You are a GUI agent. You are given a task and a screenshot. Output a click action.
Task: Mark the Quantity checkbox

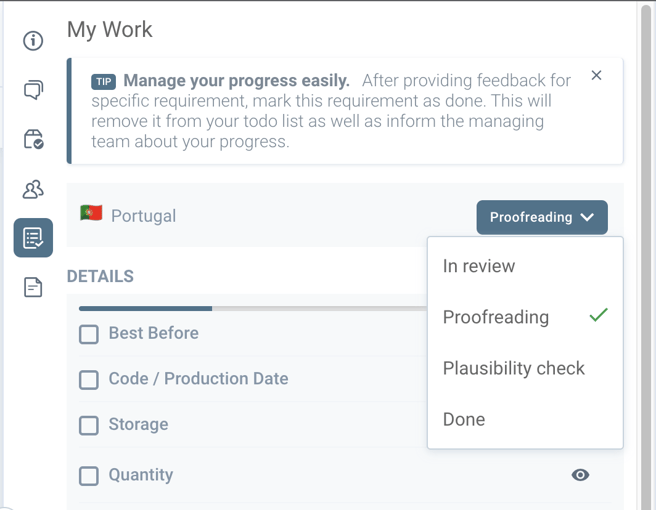point(89,476)
